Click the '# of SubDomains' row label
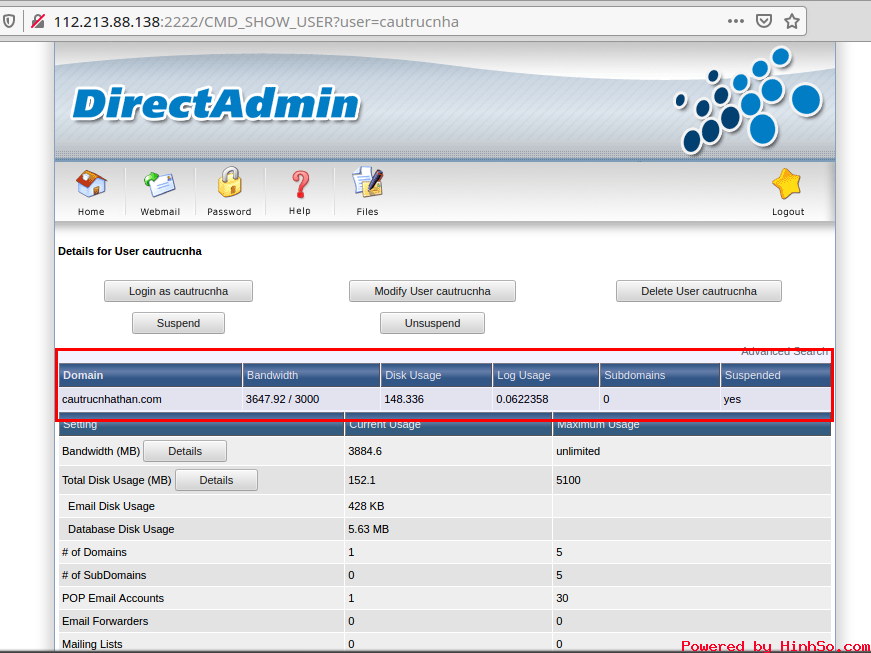The height and width of the screenshot is (653, 871). 104,575
